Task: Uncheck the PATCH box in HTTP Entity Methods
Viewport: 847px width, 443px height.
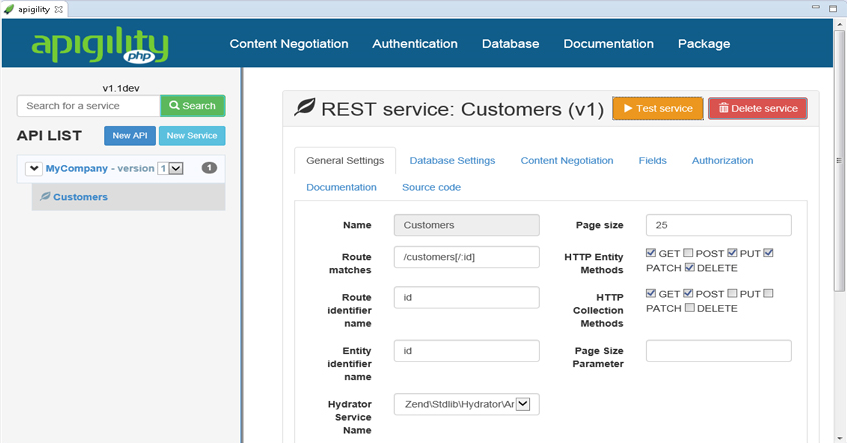Action: [x=769, y=252]
